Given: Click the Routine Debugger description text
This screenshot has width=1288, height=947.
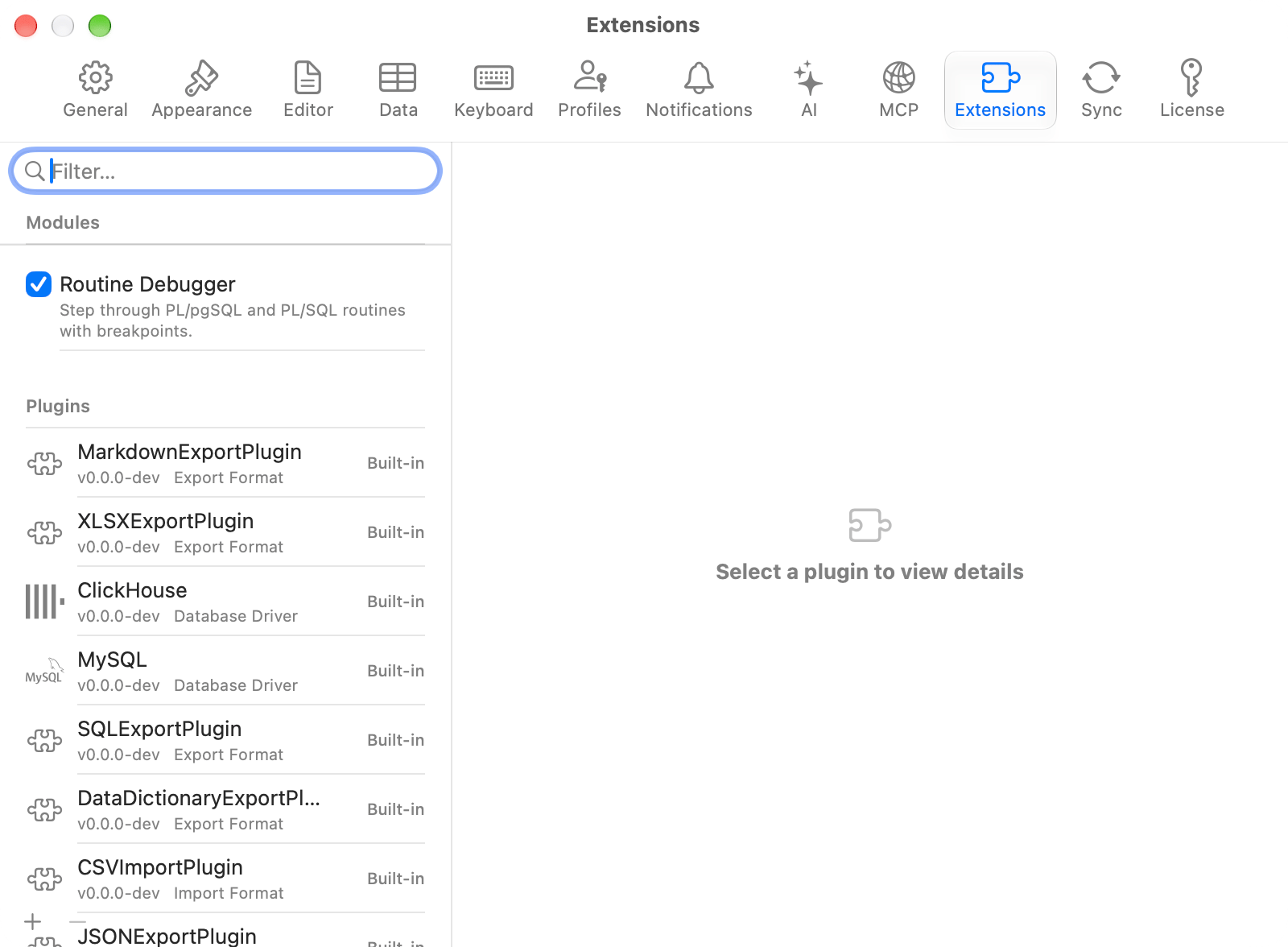Looking at the screenshot, I should point(232,320).
